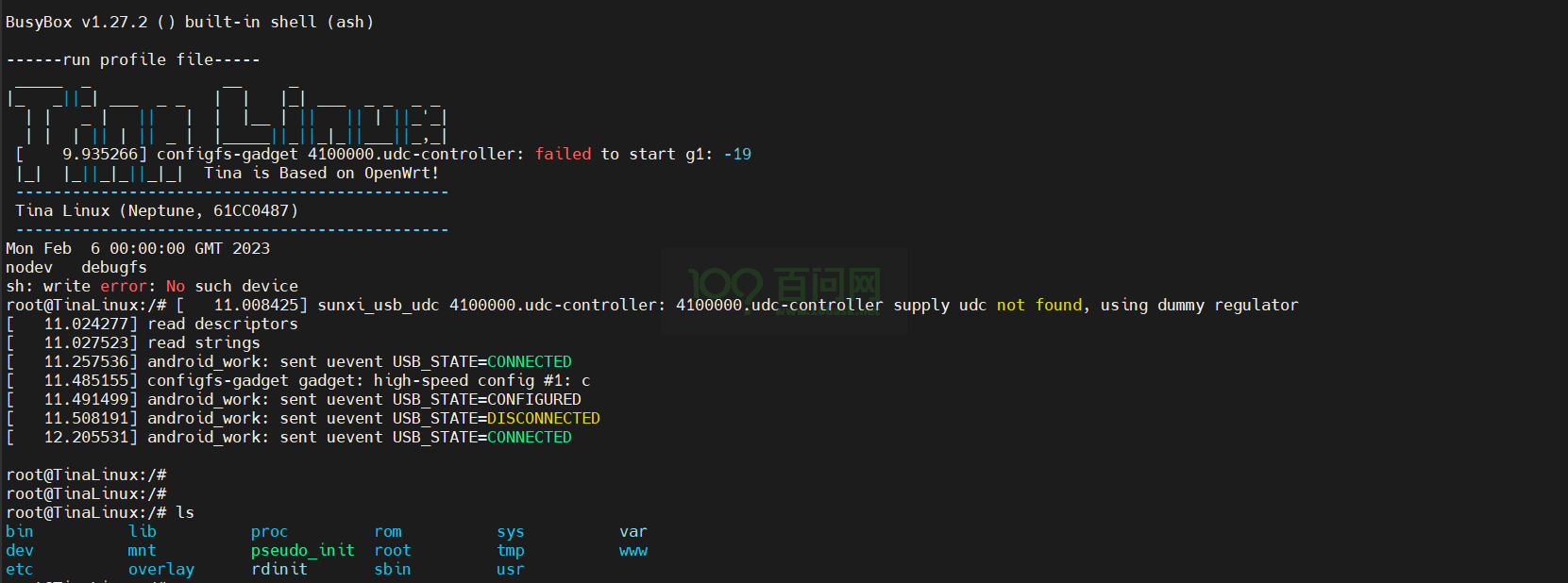Click the red "failed" word in the log

563,154
